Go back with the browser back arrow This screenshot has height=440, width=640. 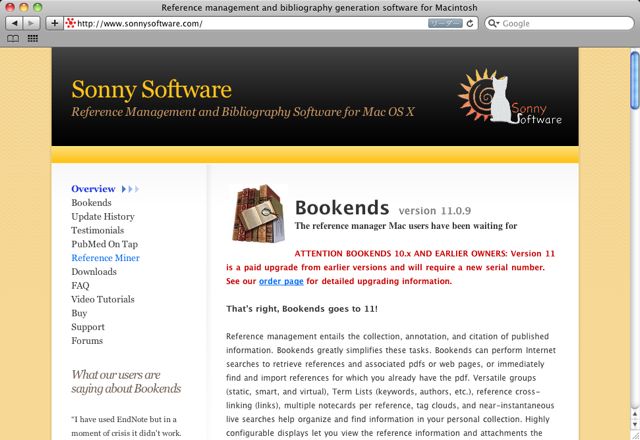(14, 23)
